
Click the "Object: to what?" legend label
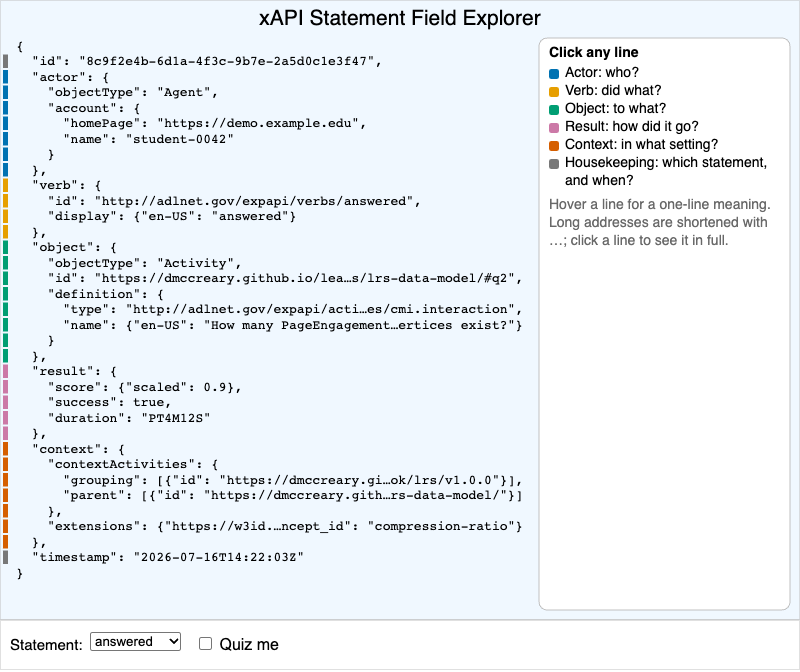pos(615,108)
